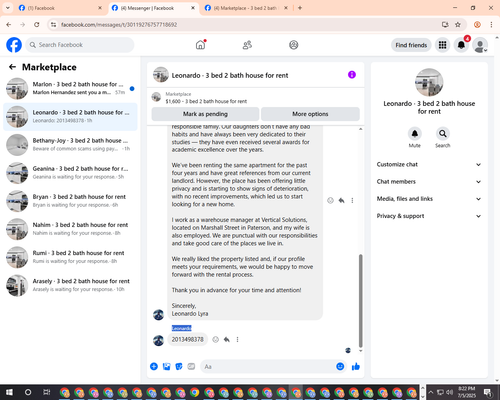The width and height of the screenshot is (500, 400).
Task: Open Chrome three-dot menu
Action: 491,24
